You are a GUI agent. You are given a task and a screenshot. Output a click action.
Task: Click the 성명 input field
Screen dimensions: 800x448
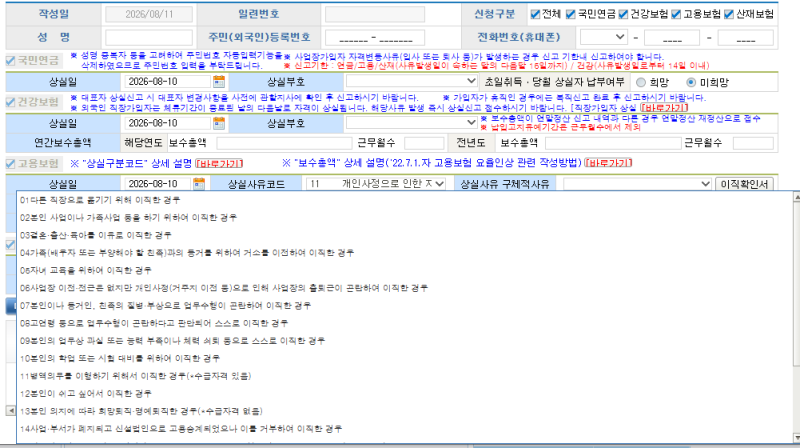[148, 37]
